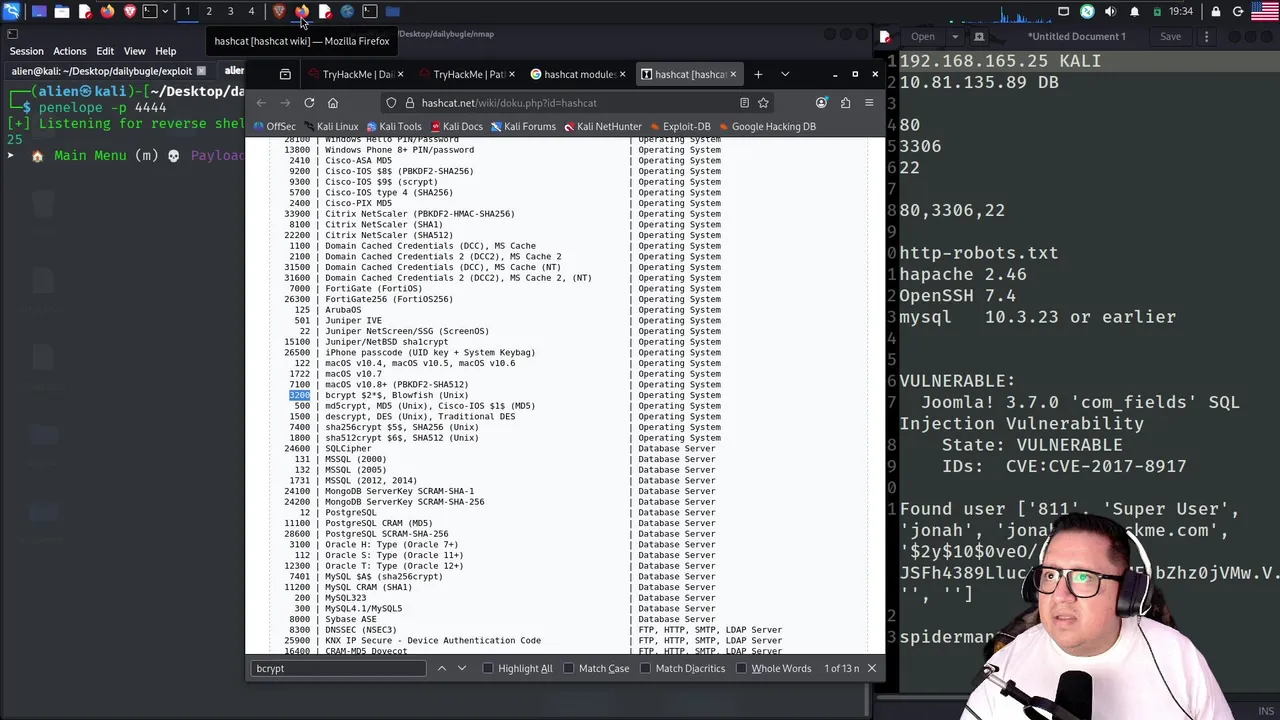This screenshot has width=1280, height=720.
Task: Open Firefox recent browsing view icon
Action: (285, 74)
